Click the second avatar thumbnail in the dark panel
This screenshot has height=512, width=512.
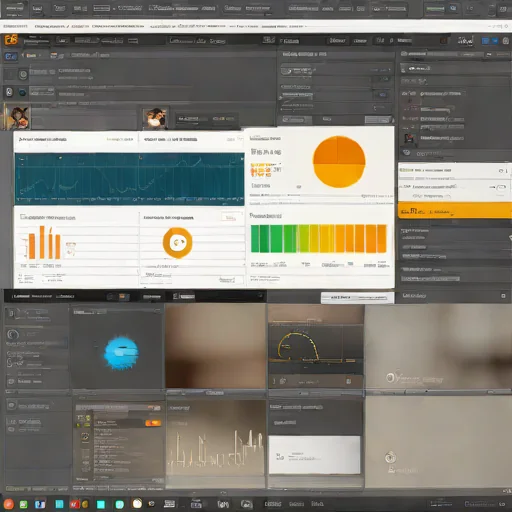pos(154,118)
